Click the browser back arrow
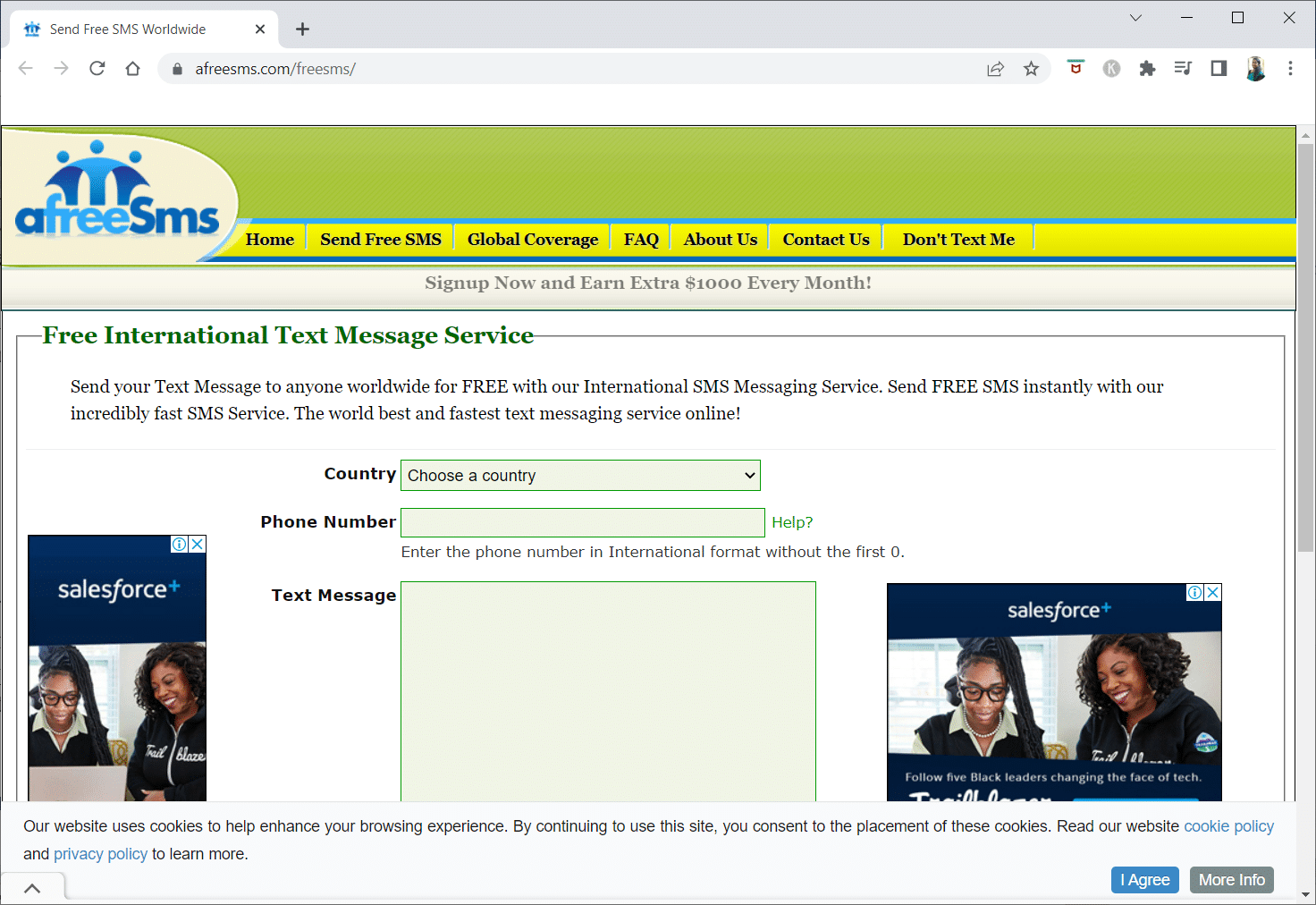The height and width of the screenshot is (905, 1316). (x=26, y=69)
